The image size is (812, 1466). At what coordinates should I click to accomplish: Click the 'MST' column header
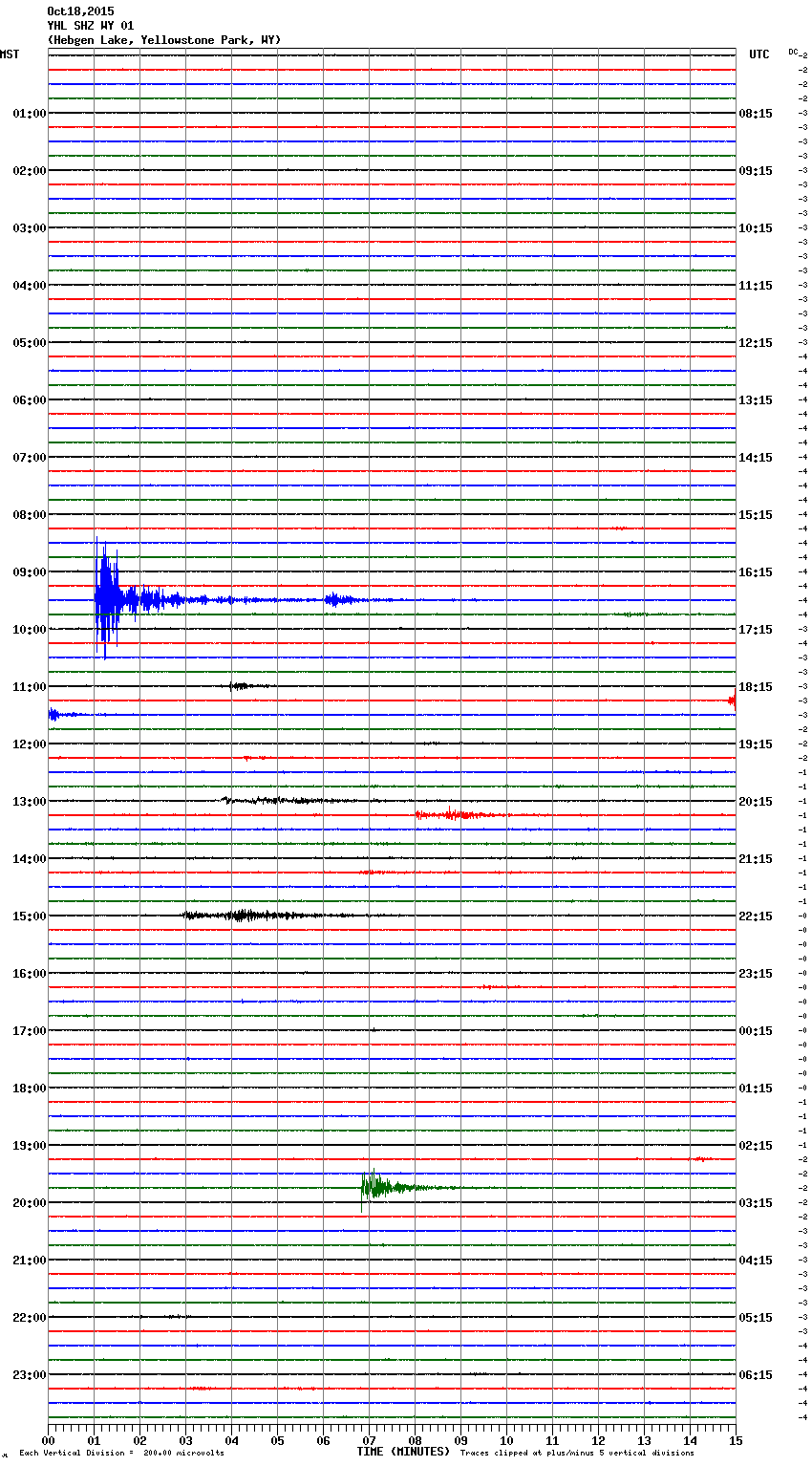tap(10, 54)
